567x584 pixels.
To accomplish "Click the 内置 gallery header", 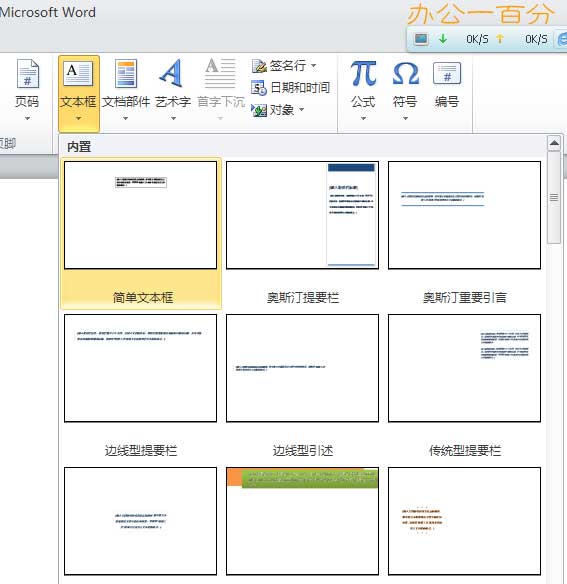I will tap(79, 147).
